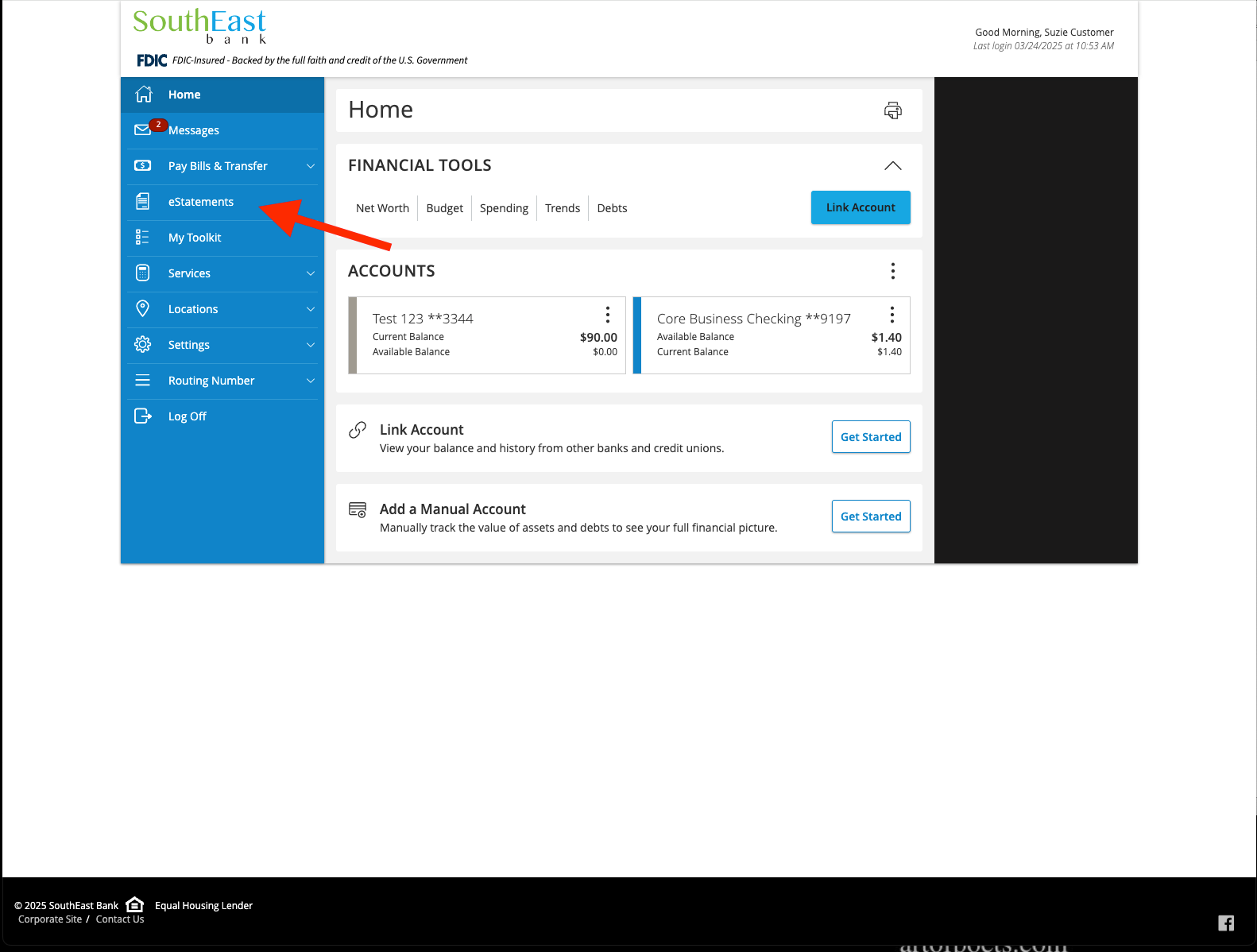
Task: Open the Messages envelope icon
Action: pos(143,130)
